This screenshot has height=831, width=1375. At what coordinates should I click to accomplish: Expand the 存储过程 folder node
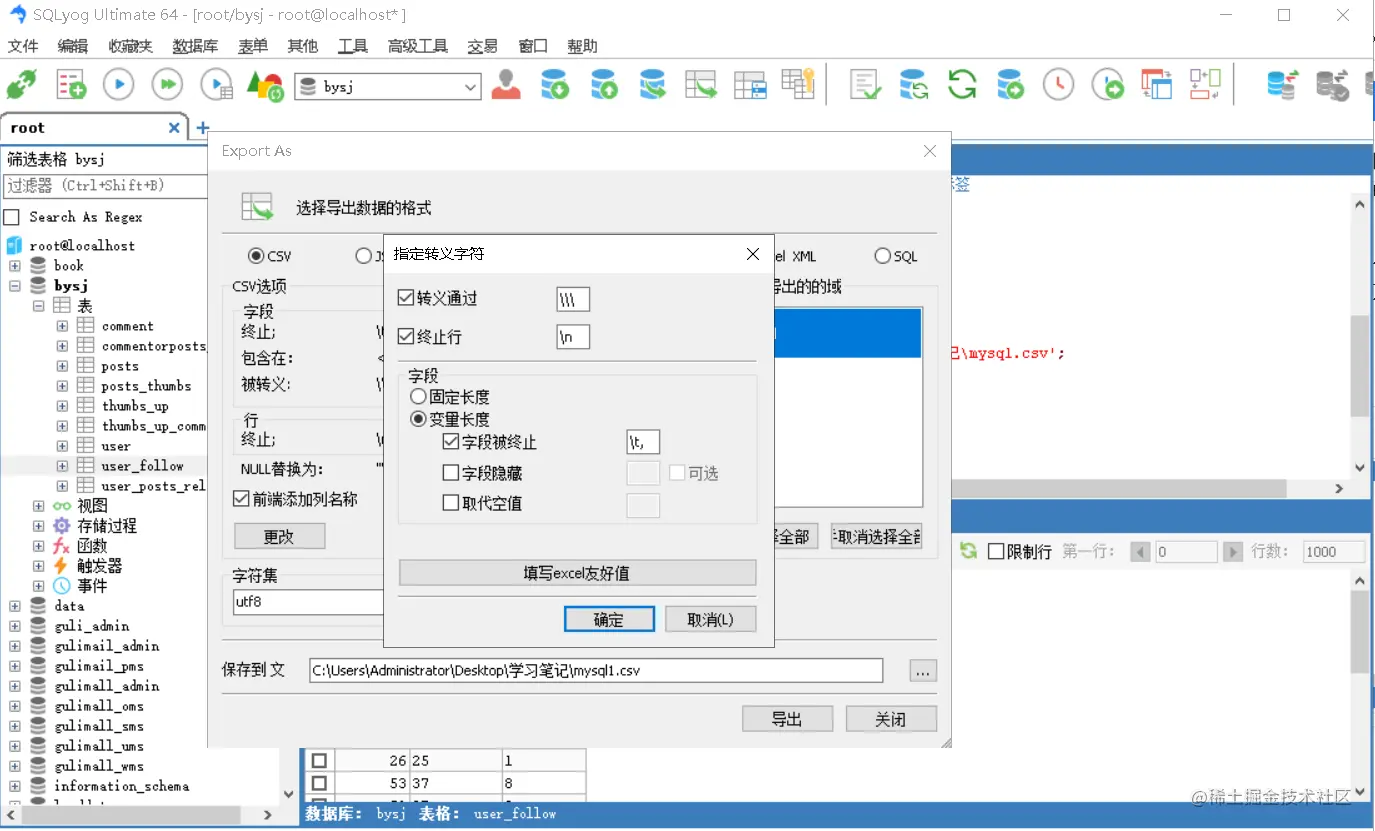click(x=38, y=526)
